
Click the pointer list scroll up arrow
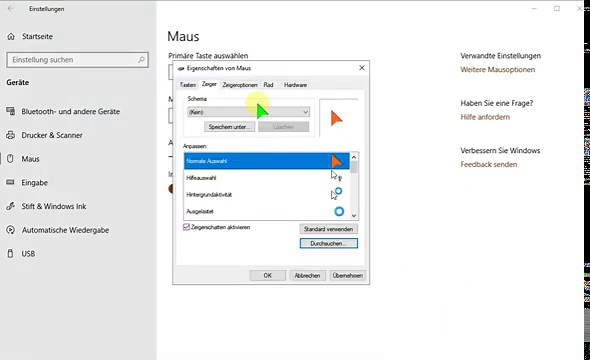tap(354, 157)
